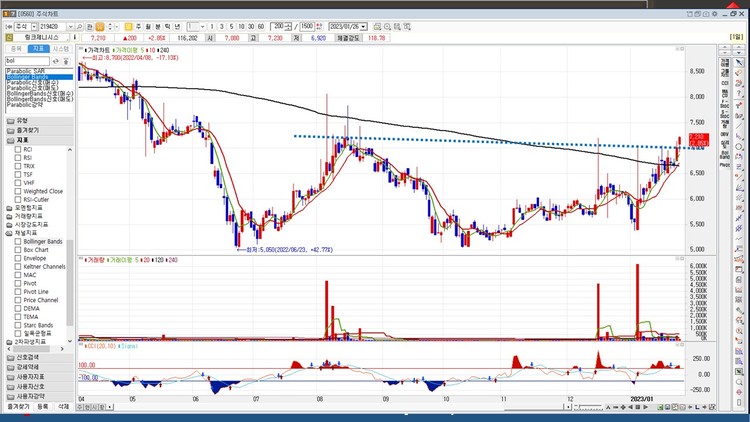The height and width of the screenshot is (422, 750).
Task: Click the stock search magnifier icon
Action: click(x=80, y=27)
